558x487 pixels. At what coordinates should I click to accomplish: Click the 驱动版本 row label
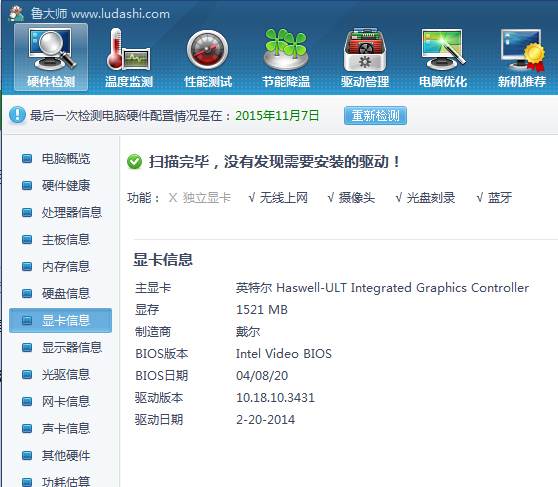pyautogui.click(x=159, y=398)
